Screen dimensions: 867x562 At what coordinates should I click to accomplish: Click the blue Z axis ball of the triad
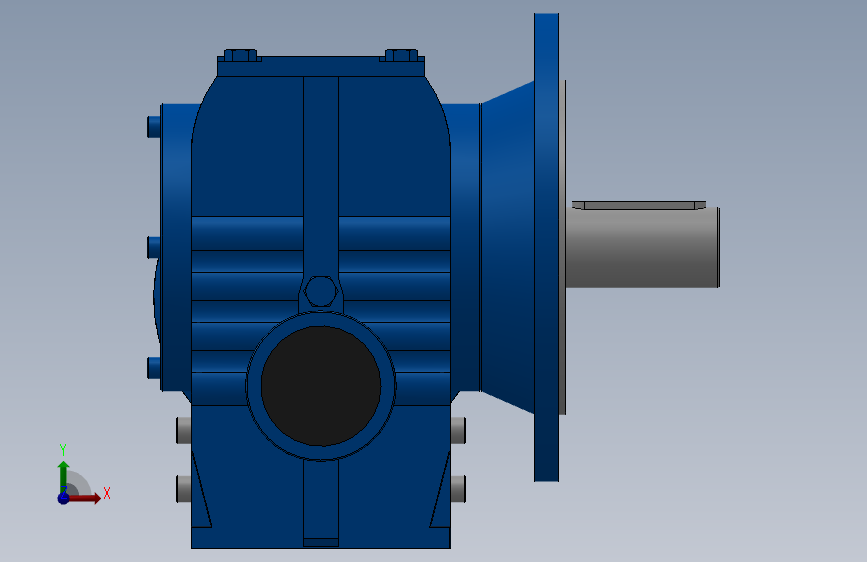coord(63,498)
